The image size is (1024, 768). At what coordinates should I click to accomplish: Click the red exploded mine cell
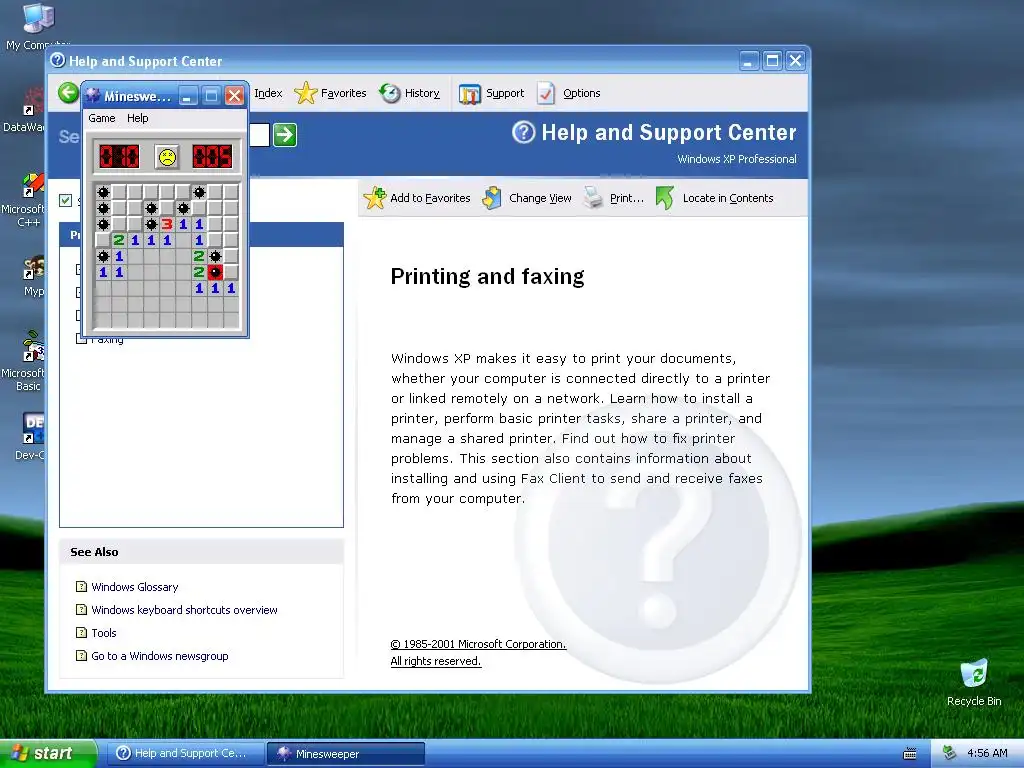click(216, 272)
